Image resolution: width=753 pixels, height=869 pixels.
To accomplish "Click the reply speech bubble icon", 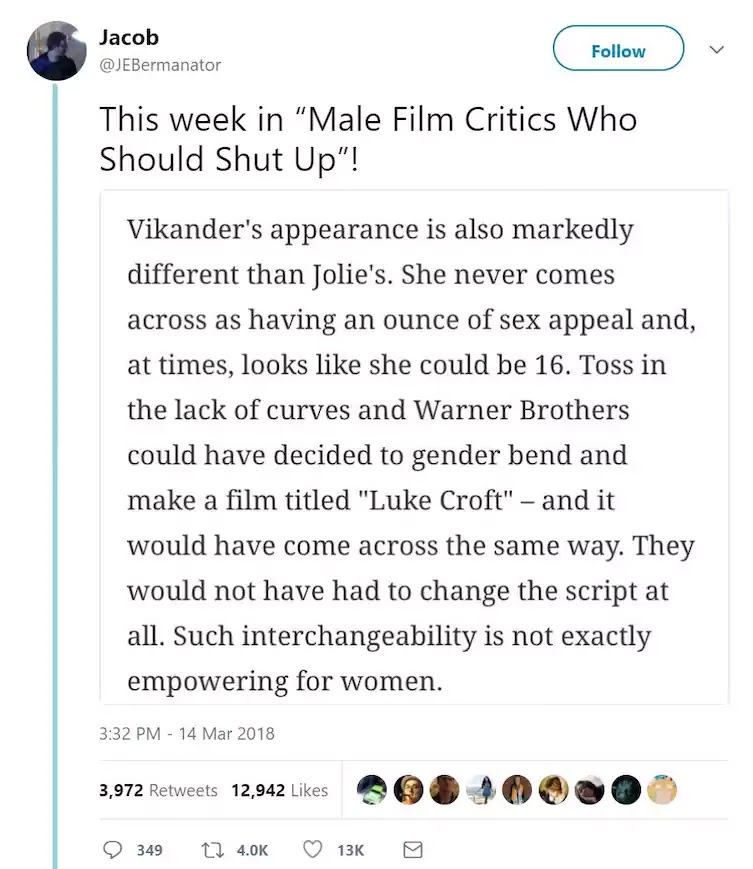I will 113,850.
